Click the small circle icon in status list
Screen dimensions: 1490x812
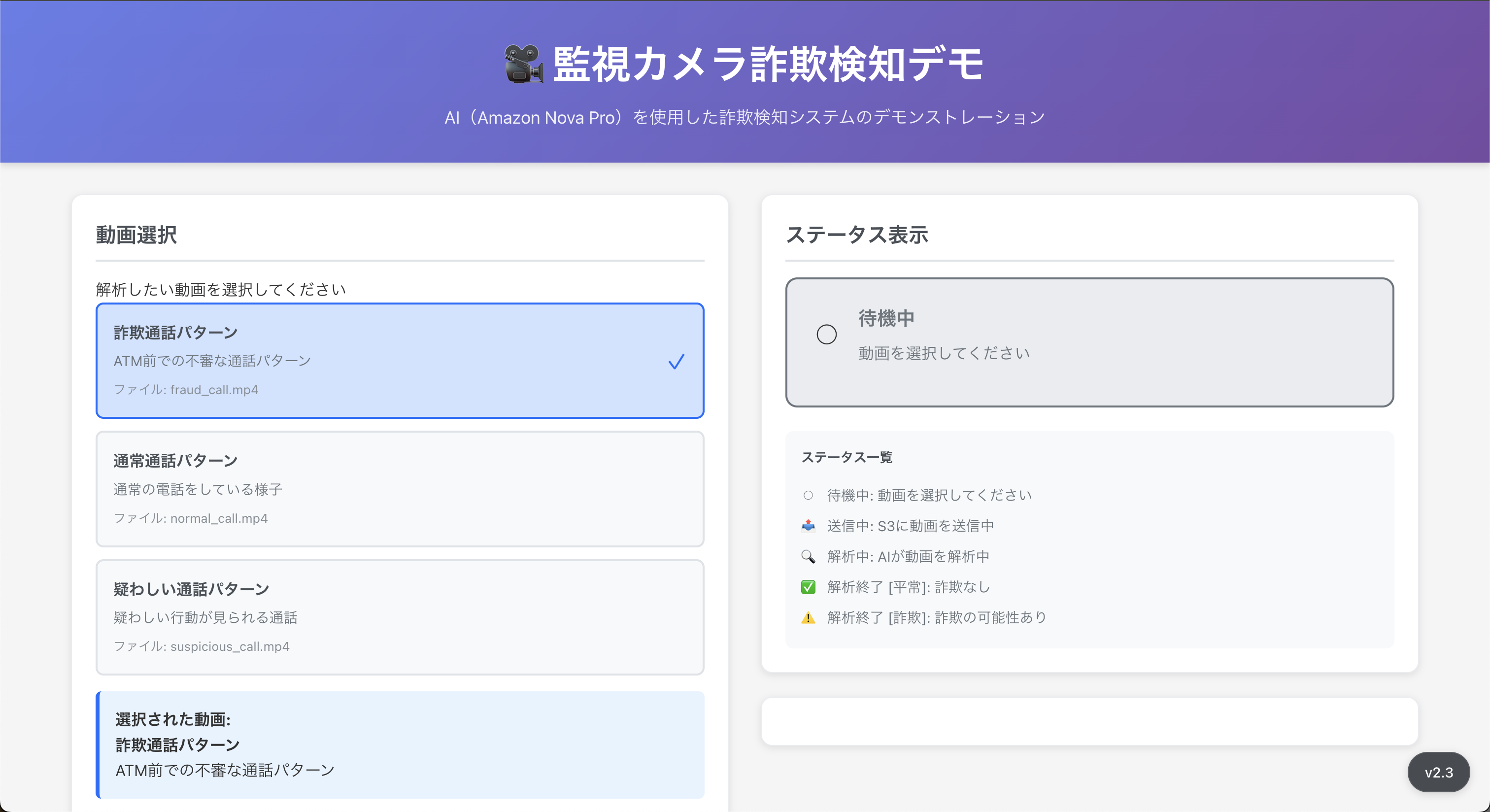coord(808,495)
